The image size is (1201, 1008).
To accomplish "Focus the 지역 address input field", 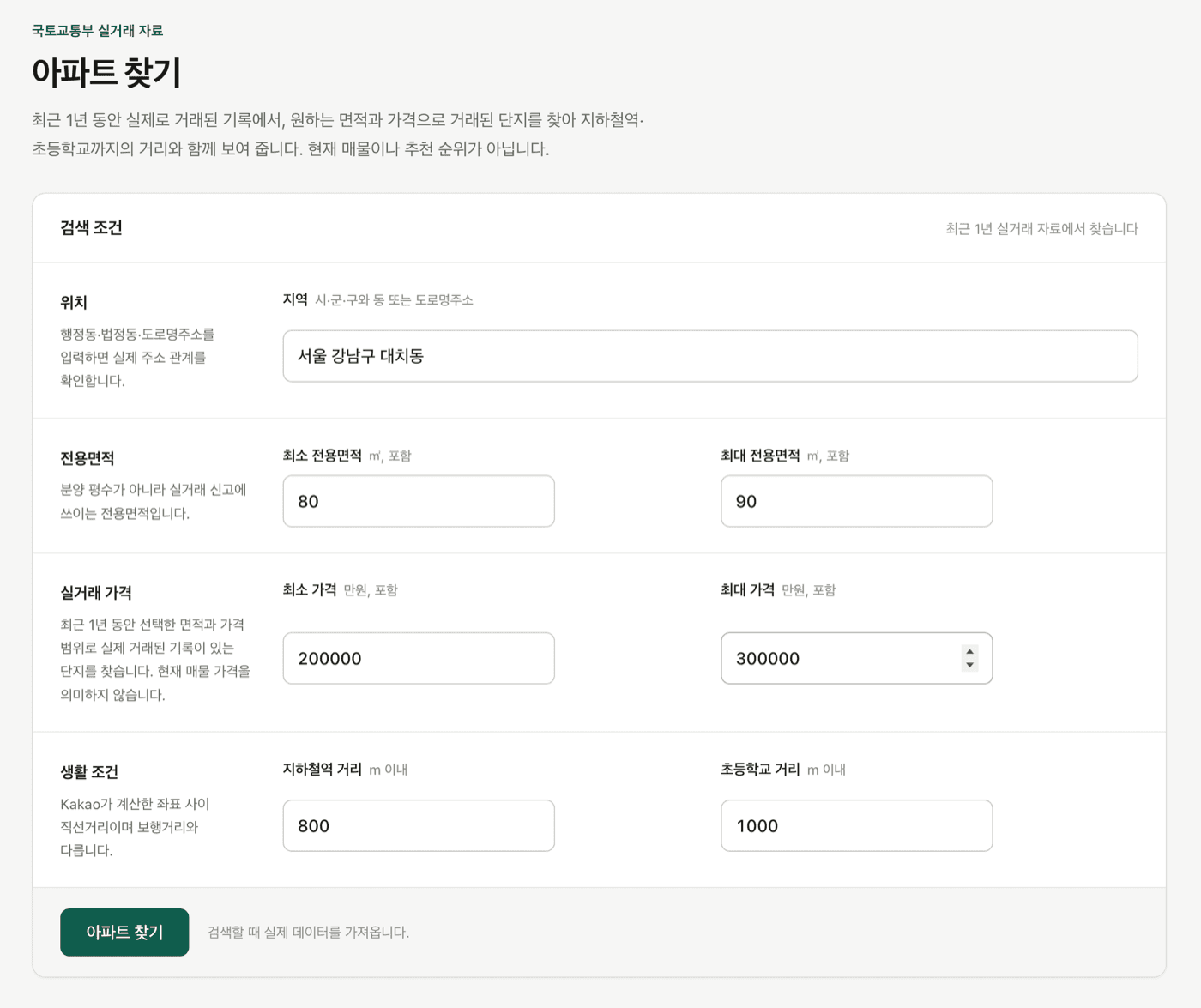I will (710, 356).
